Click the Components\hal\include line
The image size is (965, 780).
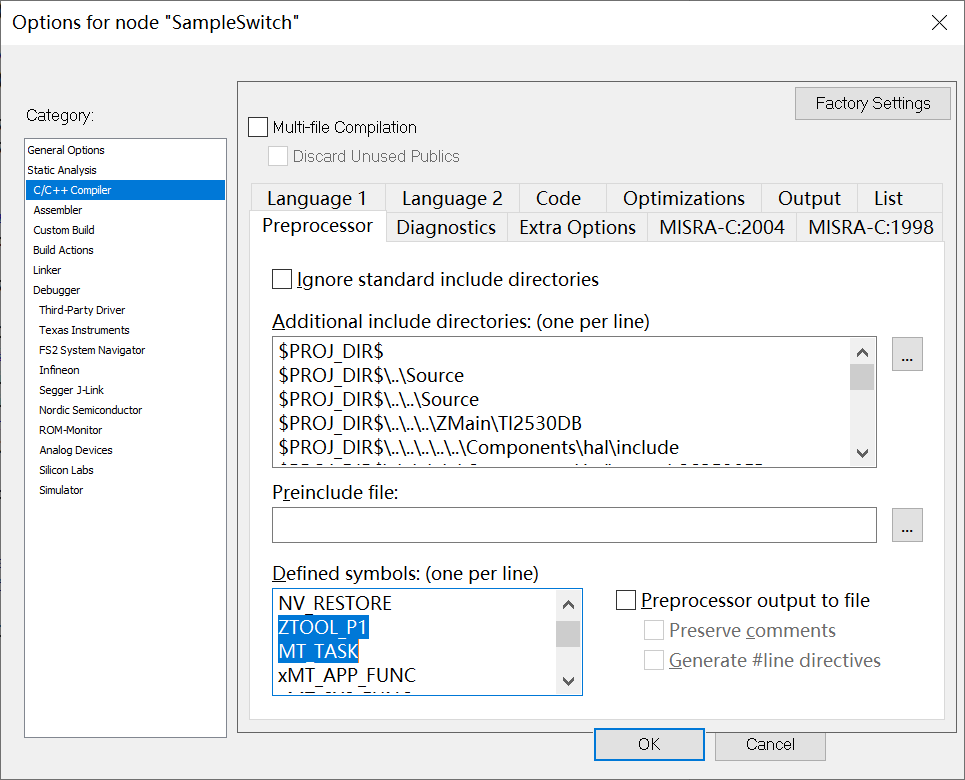[479, 448]
